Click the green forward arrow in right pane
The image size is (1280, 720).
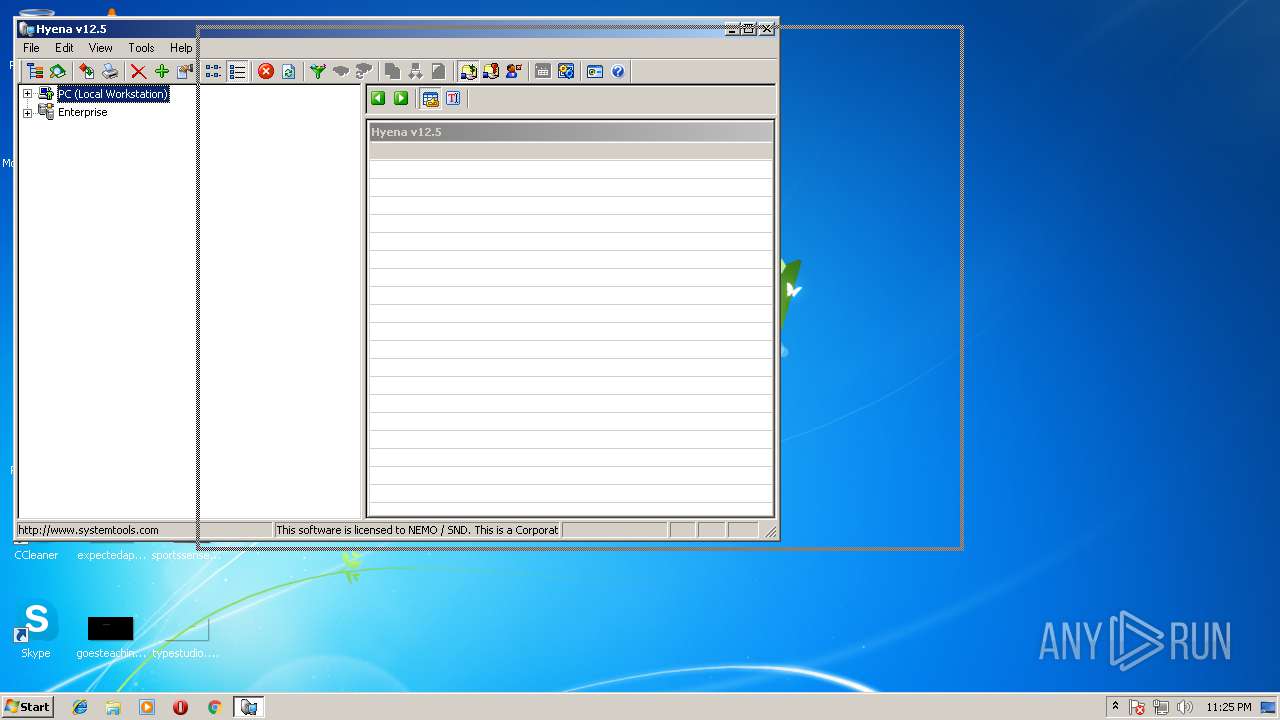(401, 98)
